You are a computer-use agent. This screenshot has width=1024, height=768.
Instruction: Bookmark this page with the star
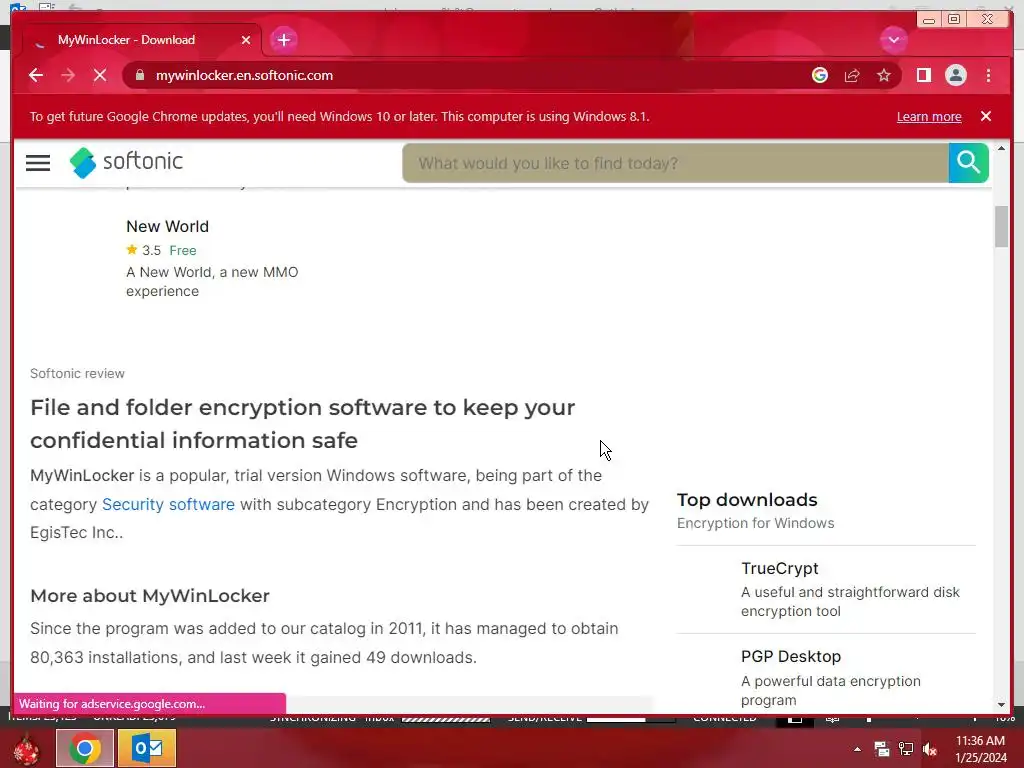[x=884, y=75]
